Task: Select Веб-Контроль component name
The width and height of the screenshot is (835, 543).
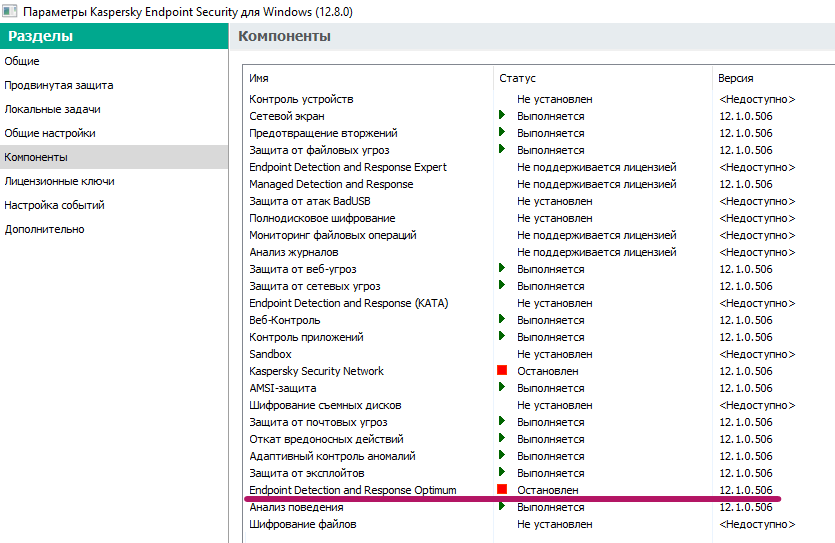Action: click(285, 320)
